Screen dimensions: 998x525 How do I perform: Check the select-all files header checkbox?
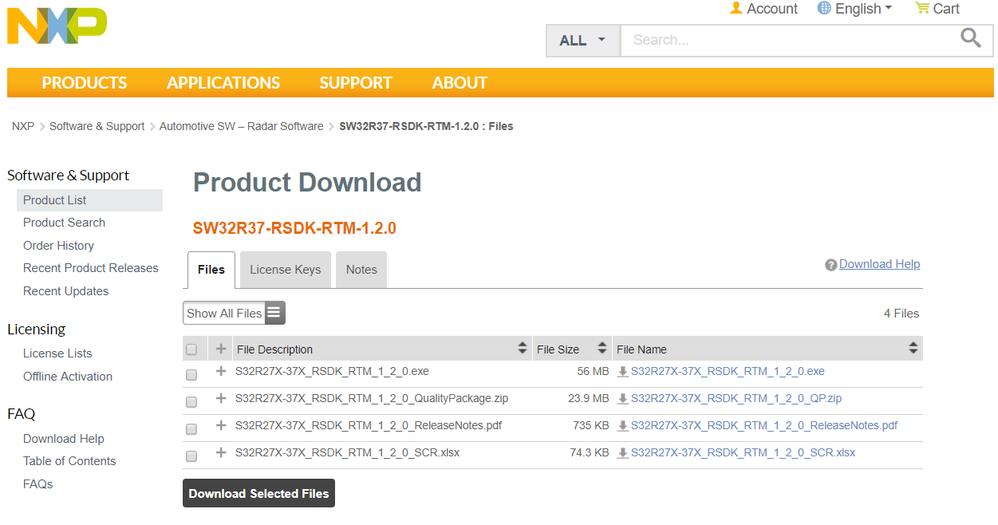coord(192,349)
